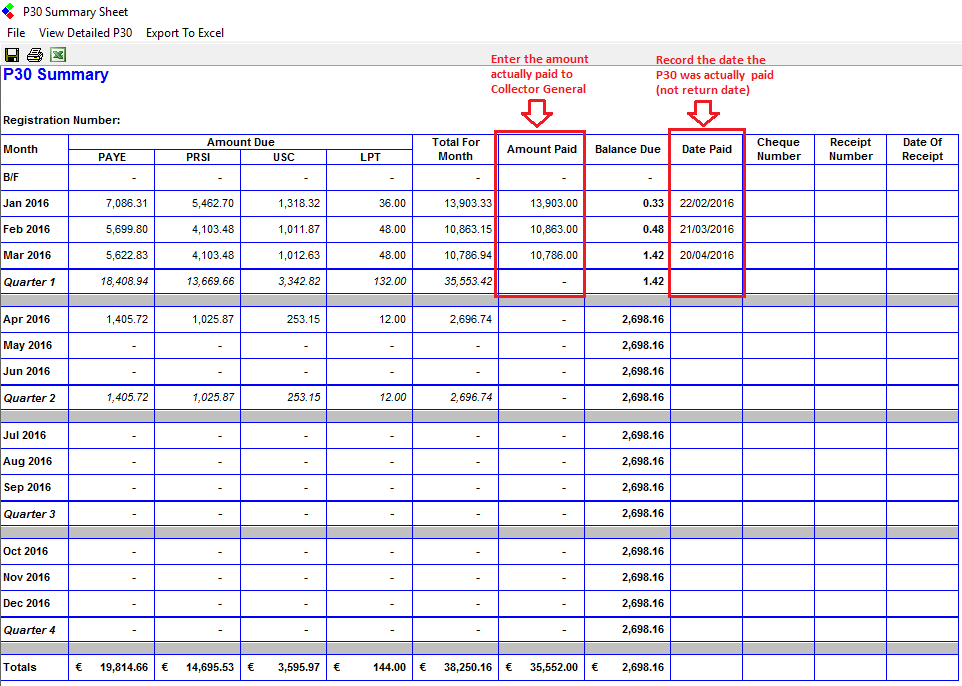Click the Jan 2016 Date Paid cell
The width and height of the screenshot is (962, 686).
click(x=706, y=203)
